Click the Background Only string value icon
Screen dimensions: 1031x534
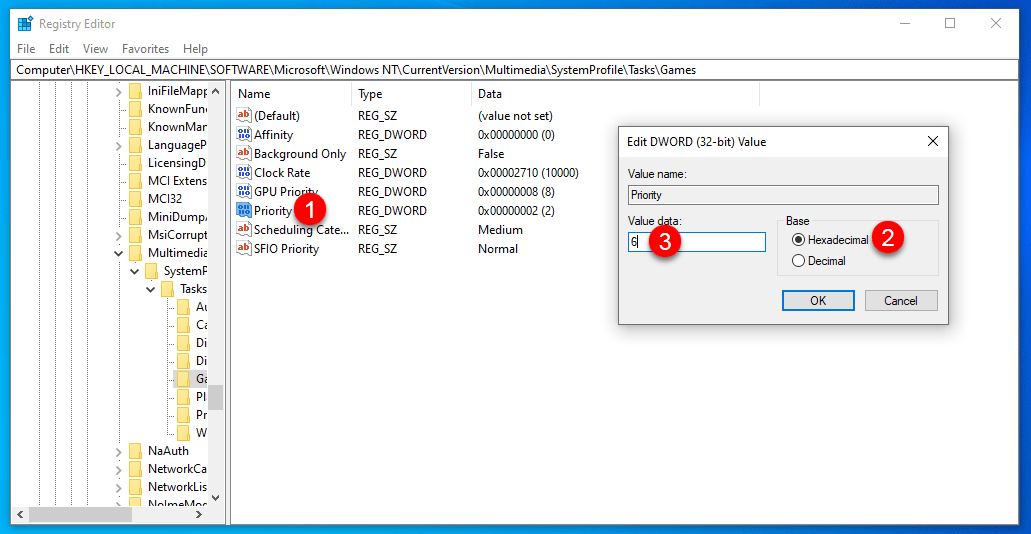(x=244, y=154)
